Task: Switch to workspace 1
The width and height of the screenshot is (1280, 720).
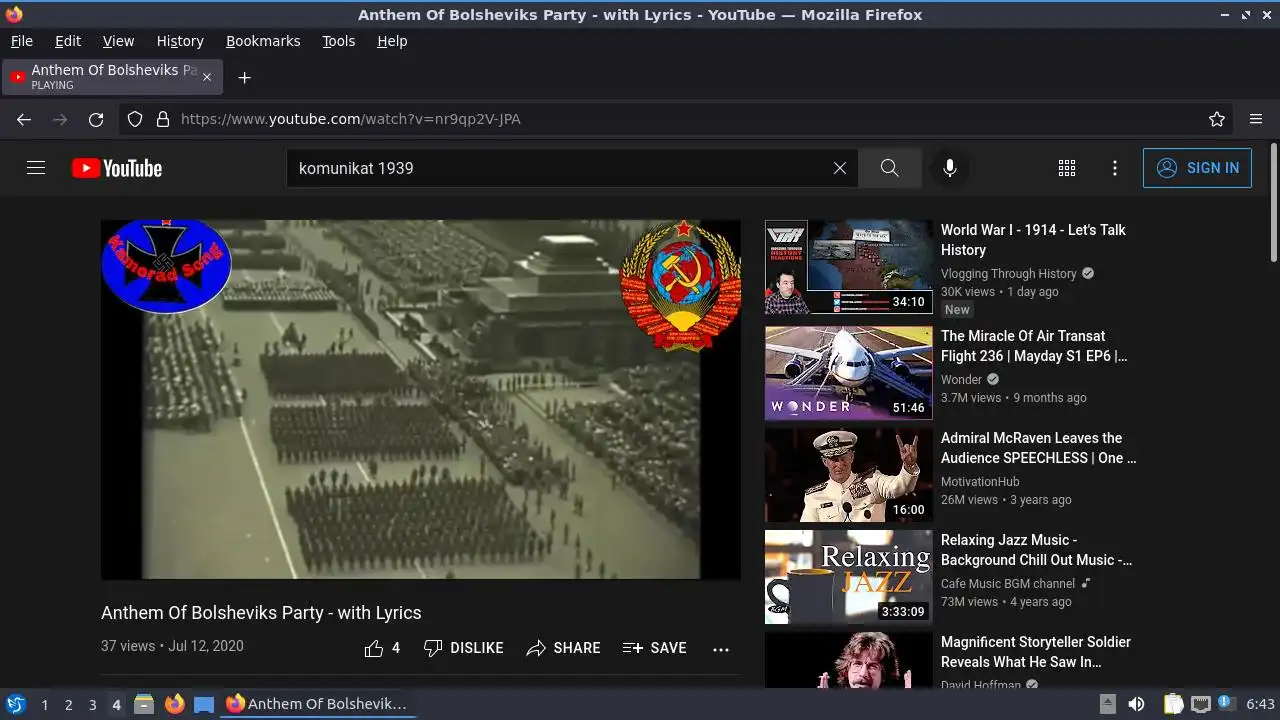Action: tap(45, 704)
